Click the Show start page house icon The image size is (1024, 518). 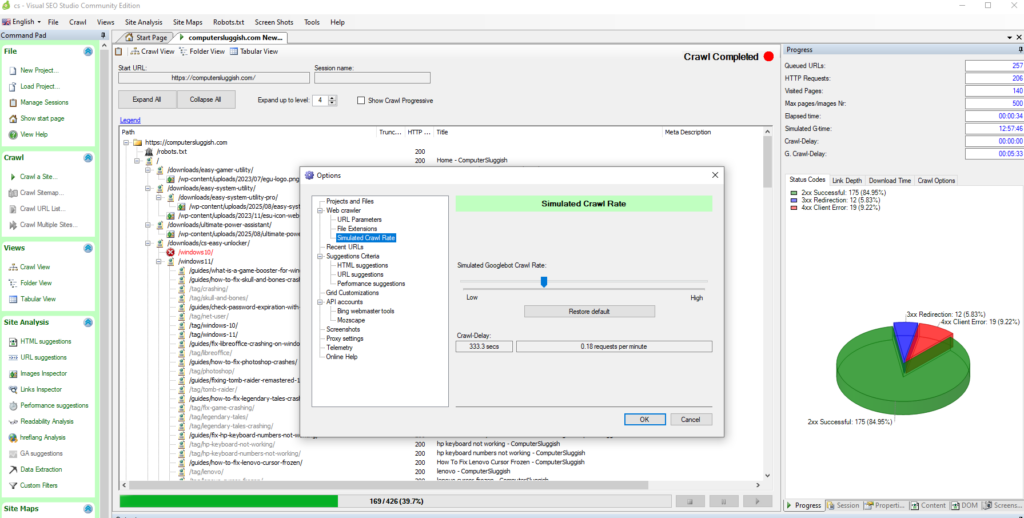(x=12, y=119)
